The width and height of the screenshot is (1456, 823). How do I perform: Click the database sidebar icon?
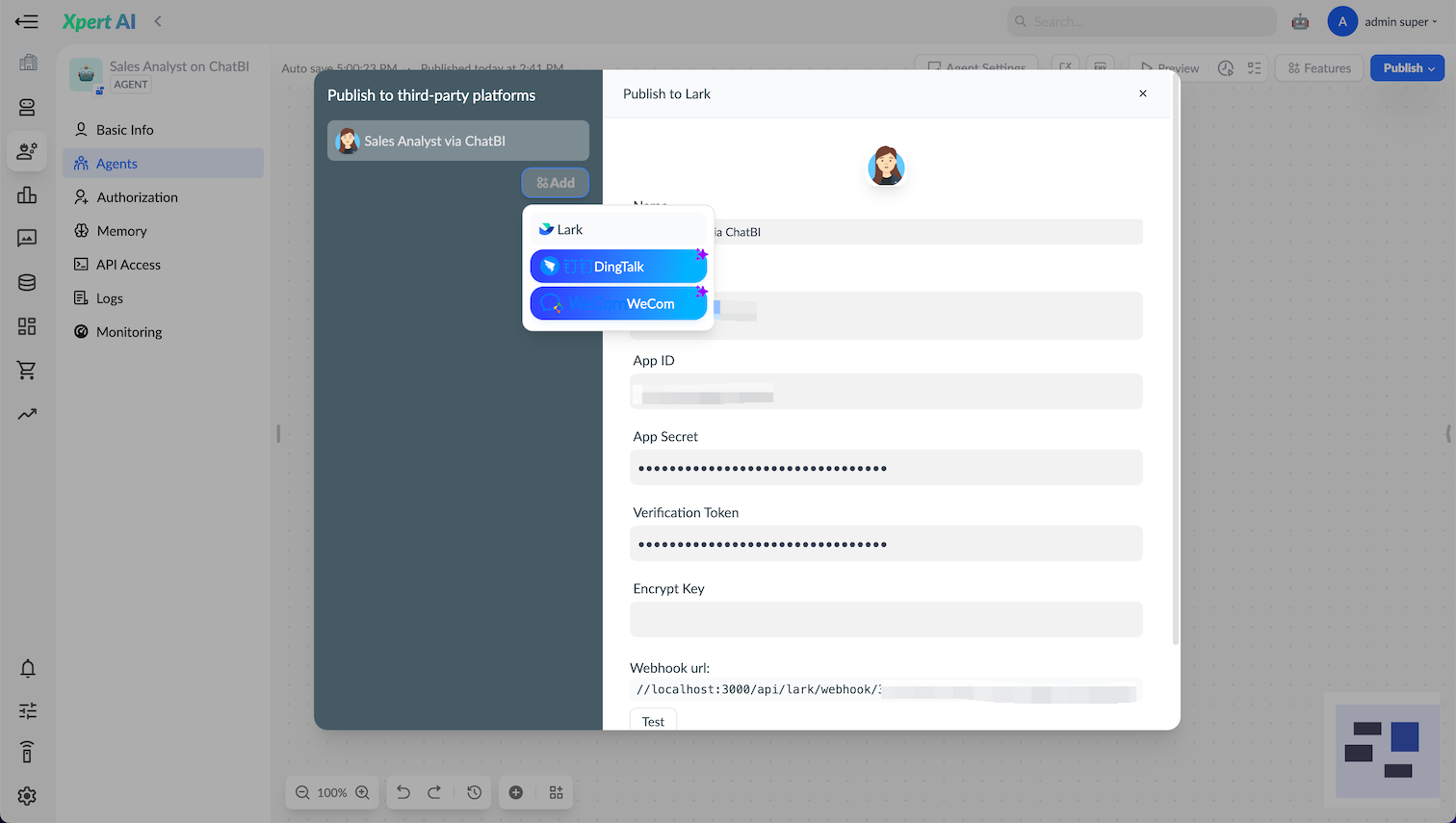(x=27, y=281)
